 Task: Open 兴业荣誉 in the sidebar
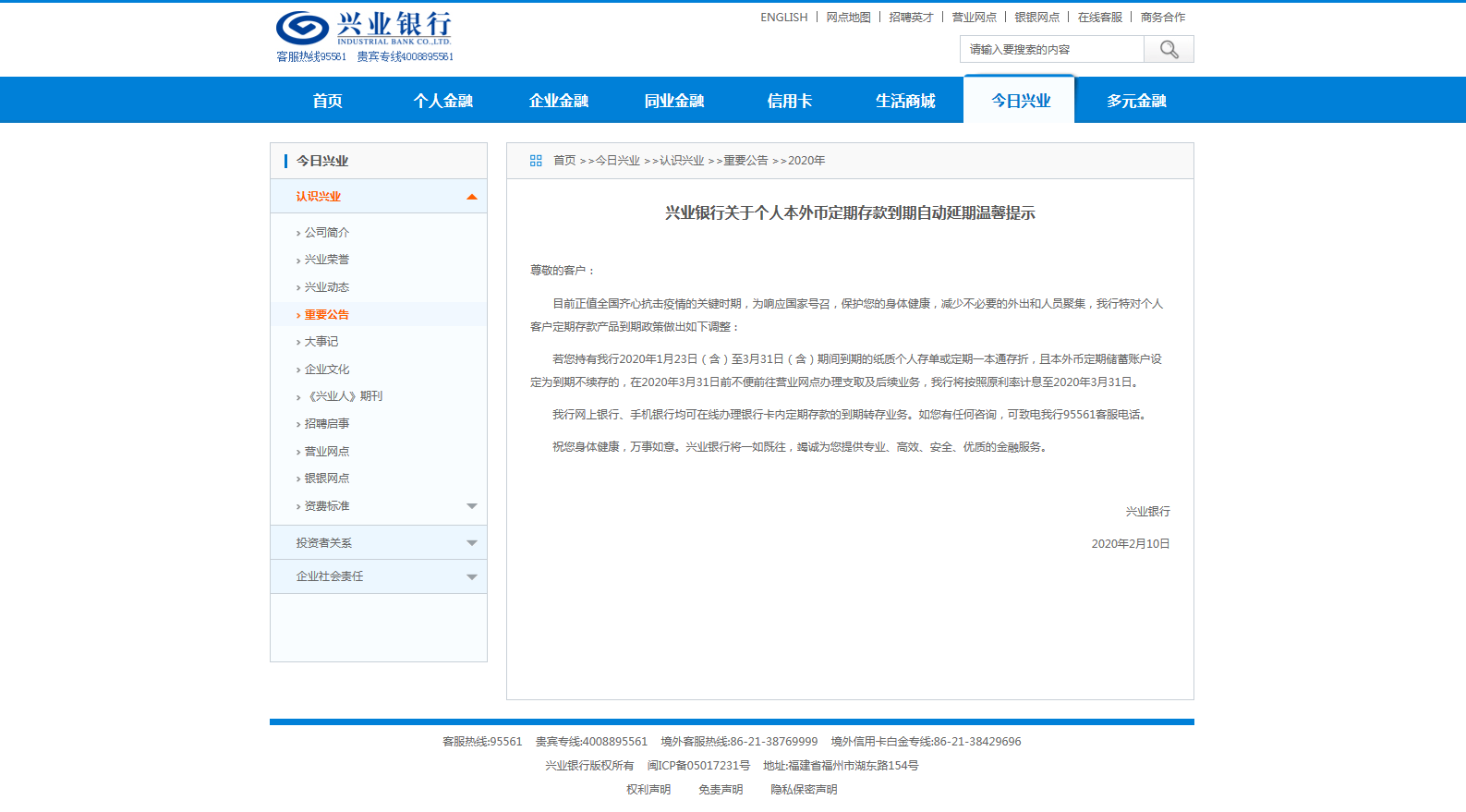[327, 260]
